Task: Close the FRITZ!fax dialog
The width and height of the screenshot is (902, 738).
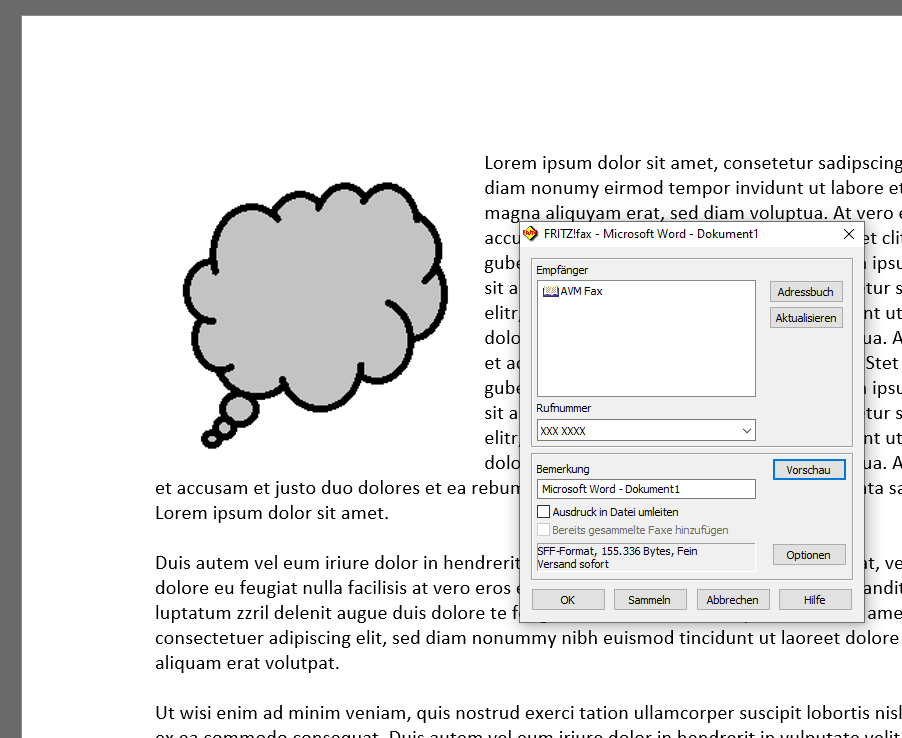Action: coord(848,233)
